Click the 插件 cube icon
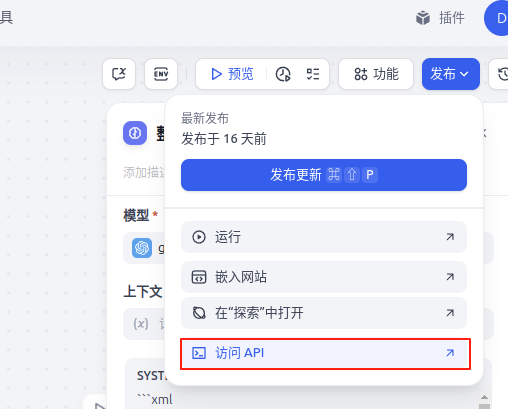Image resolution: width=508 pixels, height=409 pixels. [423, 18]
